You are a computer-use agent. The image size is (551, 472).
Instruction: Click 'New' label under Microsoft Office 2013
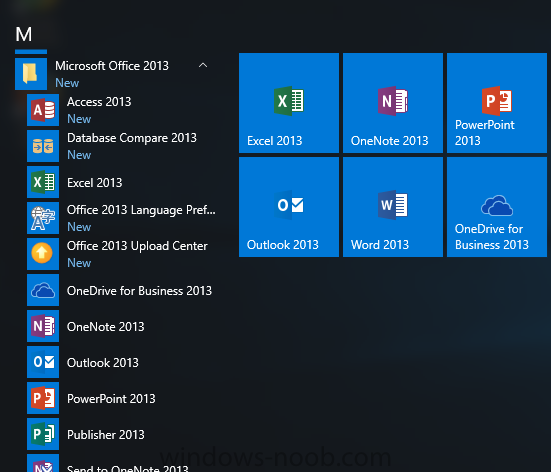click(67, 83)
